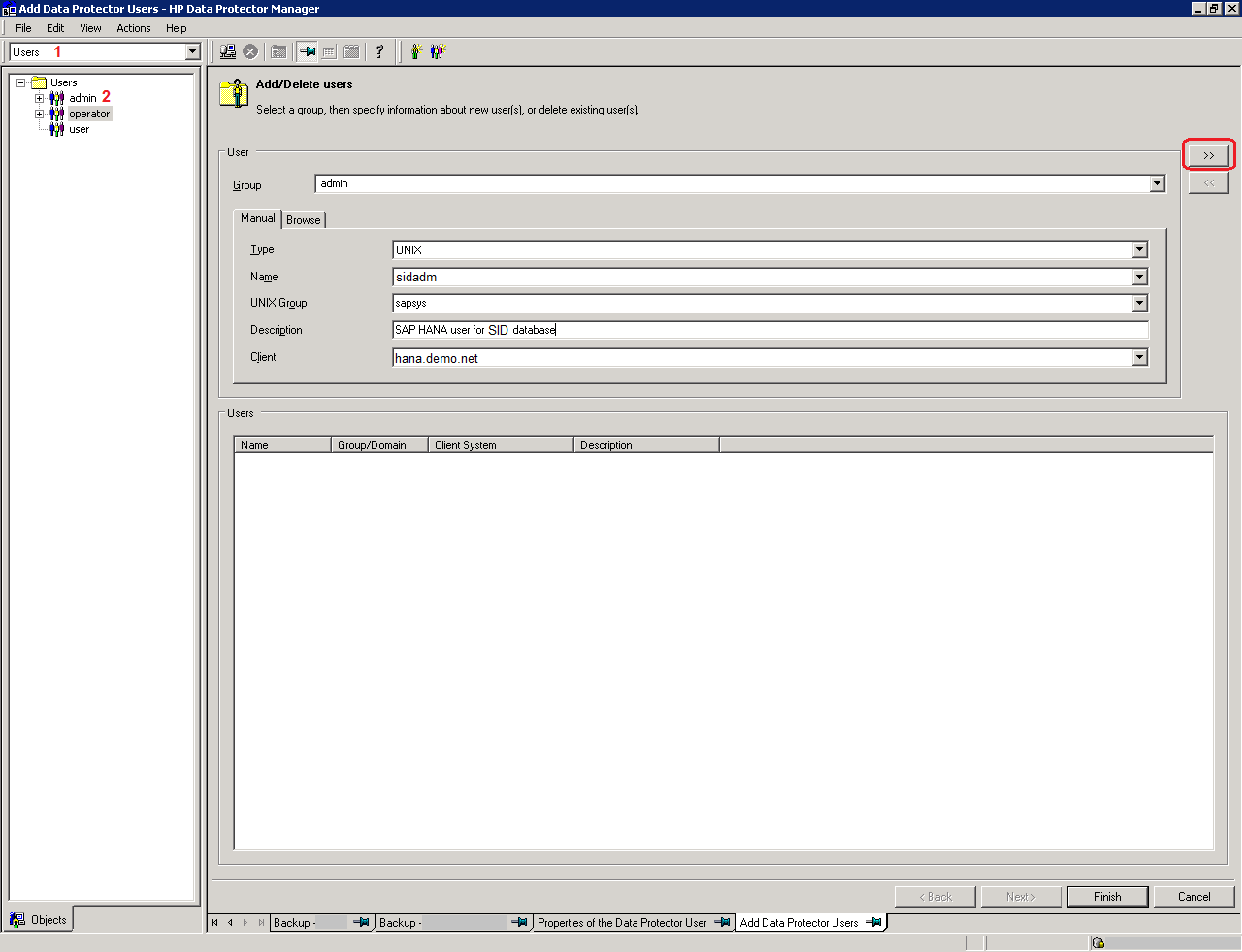Go to previous tab using left arrow
This screenshot has width=1242, height=952.
coord(230,923)
